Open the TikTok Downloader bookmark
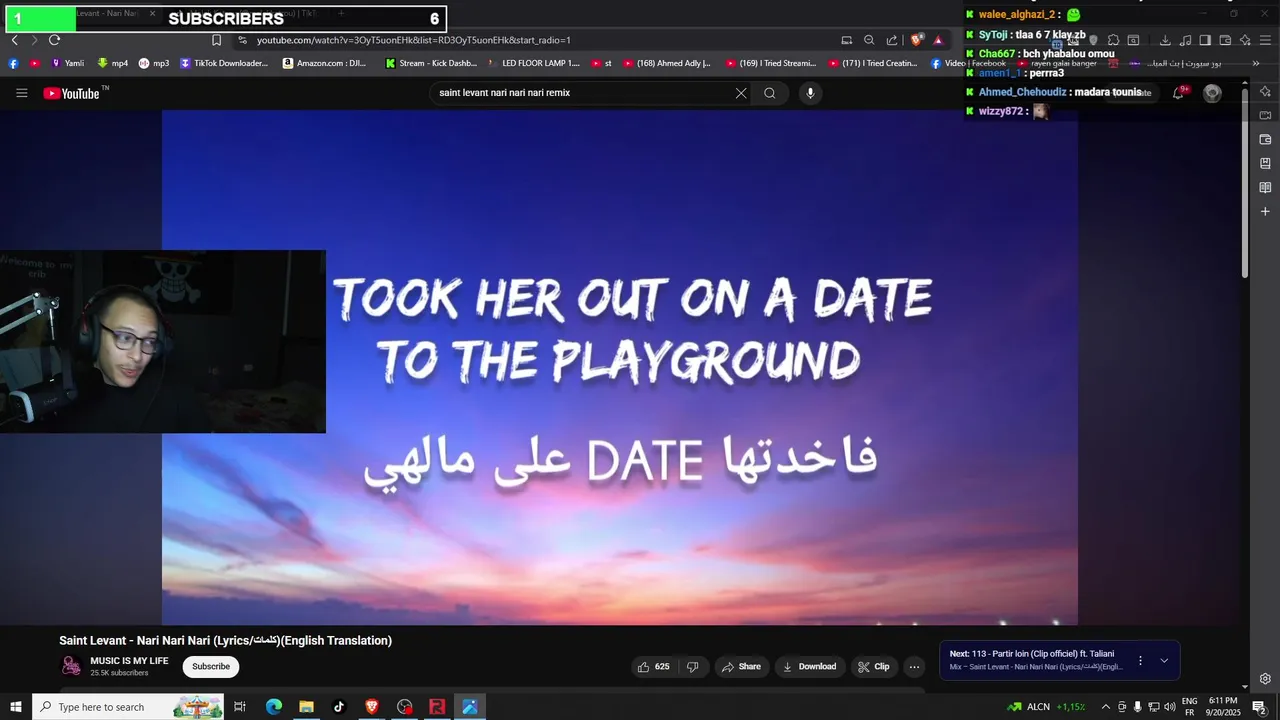The height and width of the screenshot is (720, 1280). pos(224,63)
